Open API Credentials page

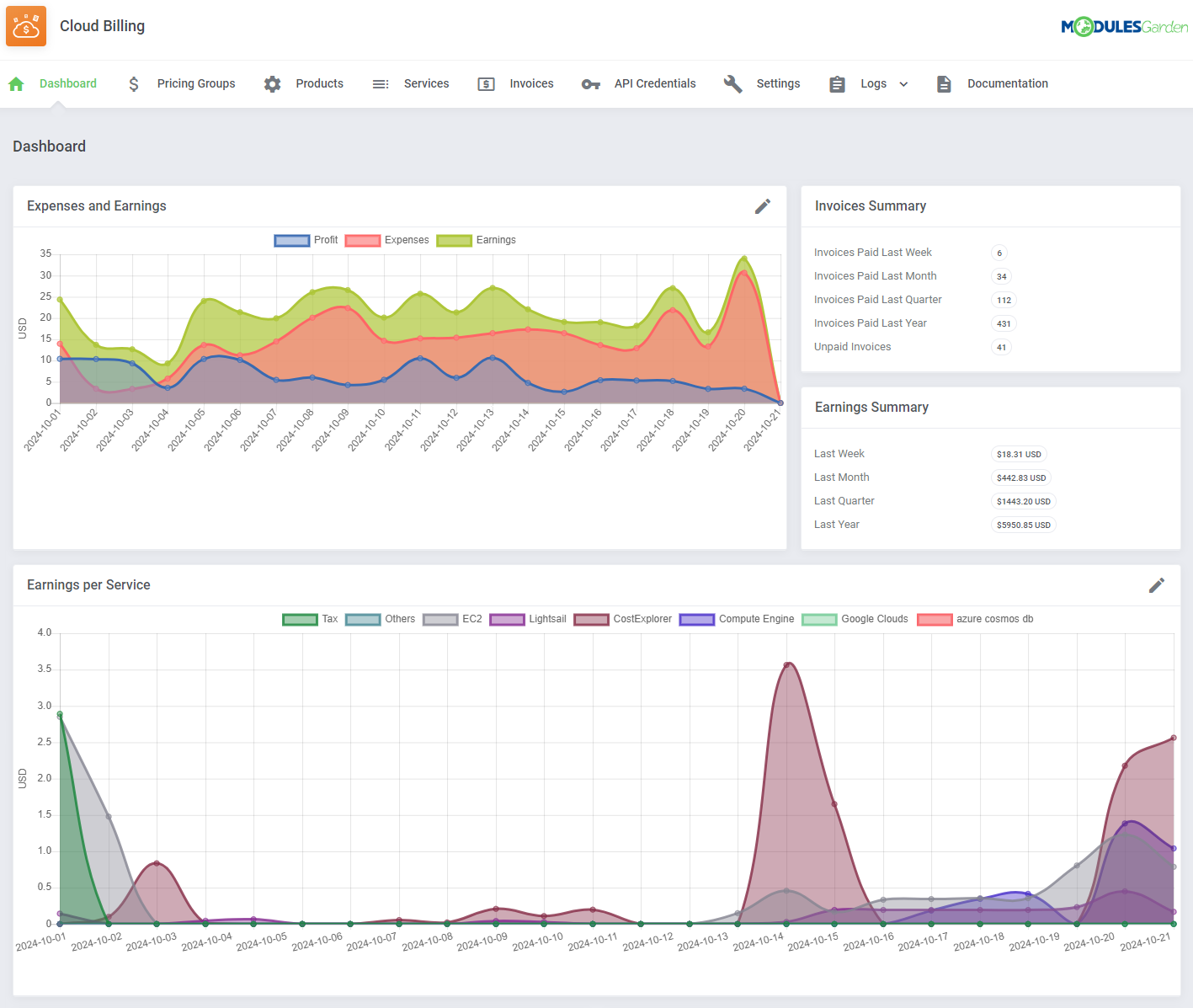655,83
